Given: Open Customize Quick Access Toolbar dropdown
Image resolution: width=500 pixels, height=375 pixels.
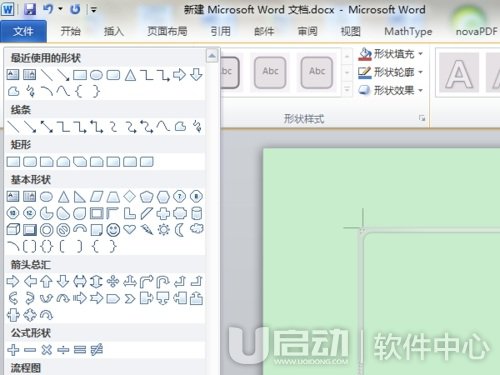Looking at the screenshot, I should click(94, 10).
